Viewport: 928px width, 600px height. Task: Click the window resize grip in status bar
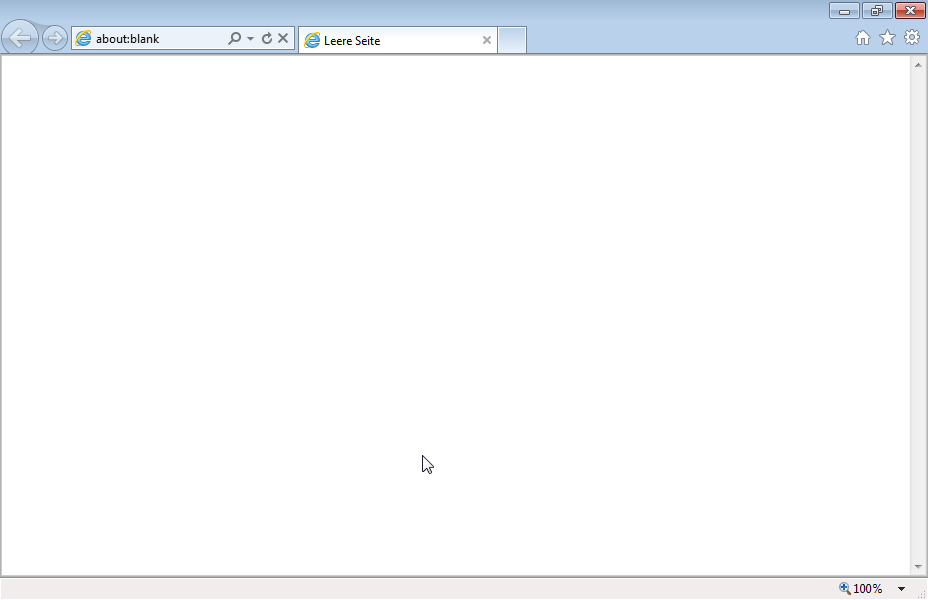coord(921,593)
